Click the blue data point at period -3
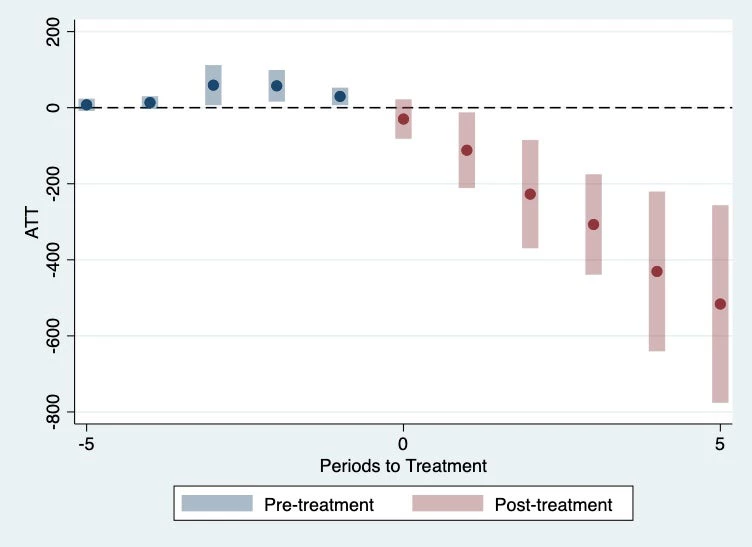 click(213, 85)
